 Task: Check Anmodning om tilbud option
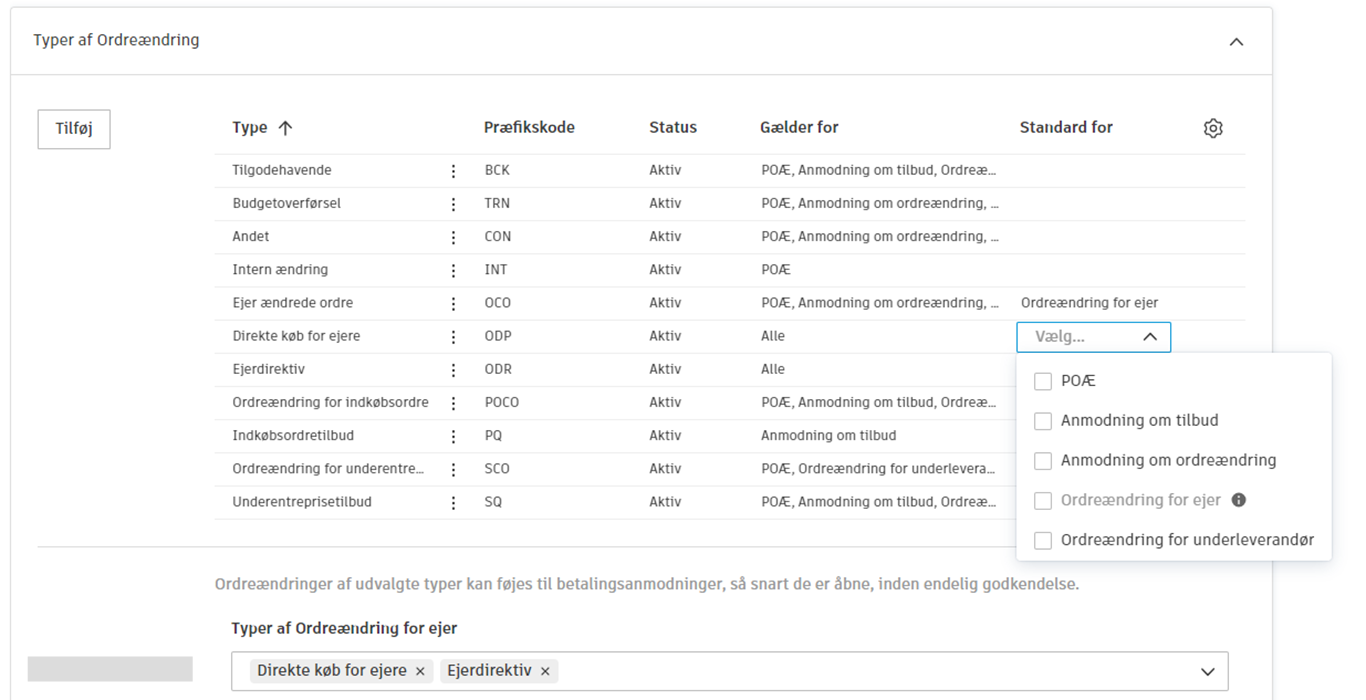(1043, 421)
